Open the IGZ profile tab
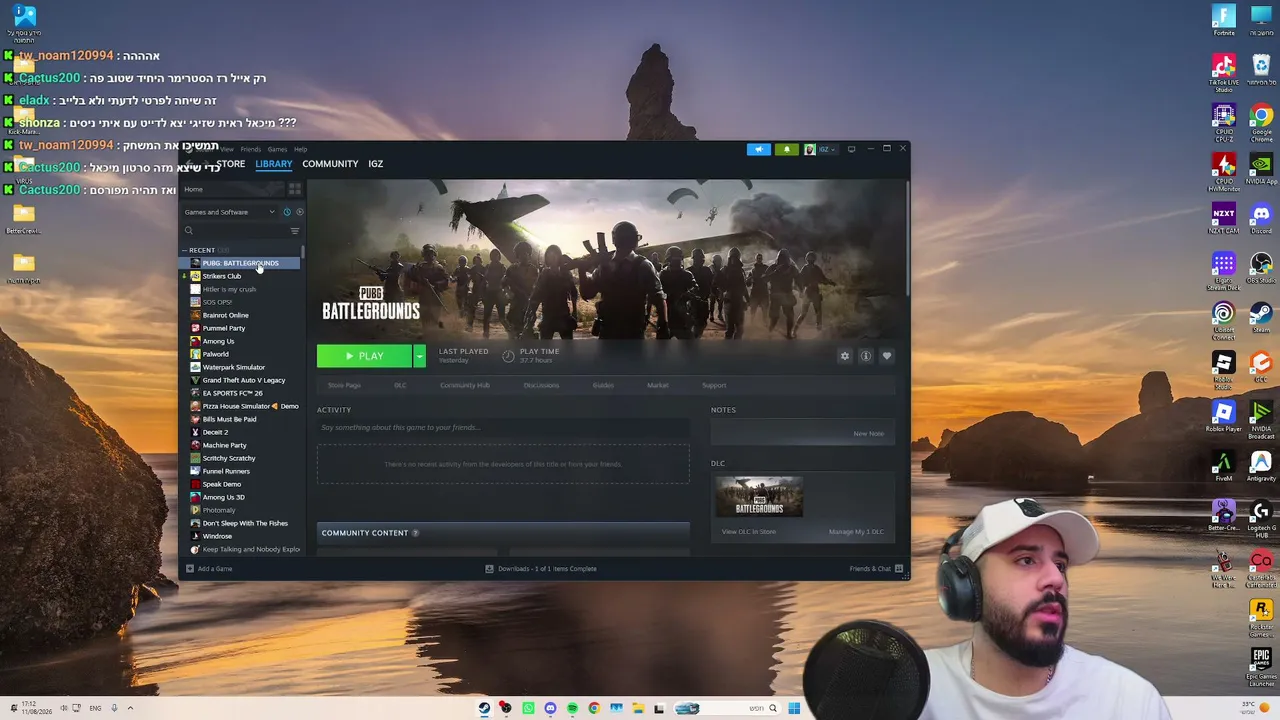The width and height of the screenshot is (1280, 720). pos(375,164)
